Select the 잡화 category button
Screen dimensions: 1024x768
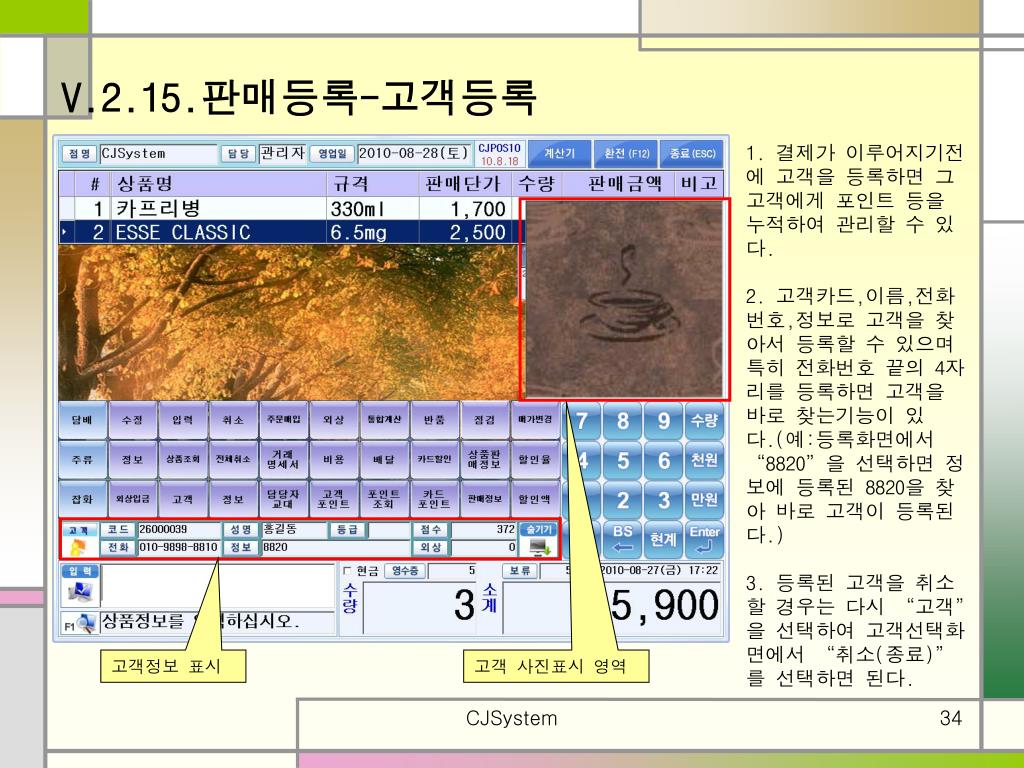click(82, 500)
